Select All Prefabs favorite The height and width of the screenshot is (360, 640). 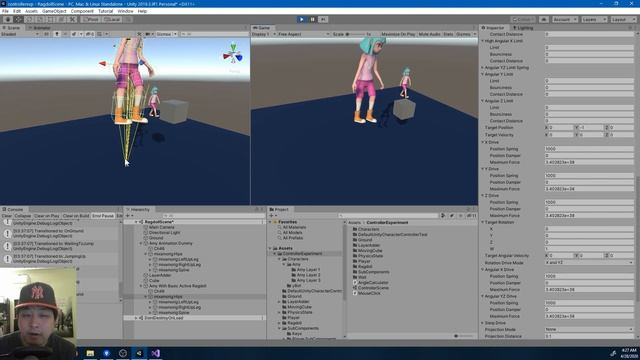pyautogui.click(x=293, y=238)
